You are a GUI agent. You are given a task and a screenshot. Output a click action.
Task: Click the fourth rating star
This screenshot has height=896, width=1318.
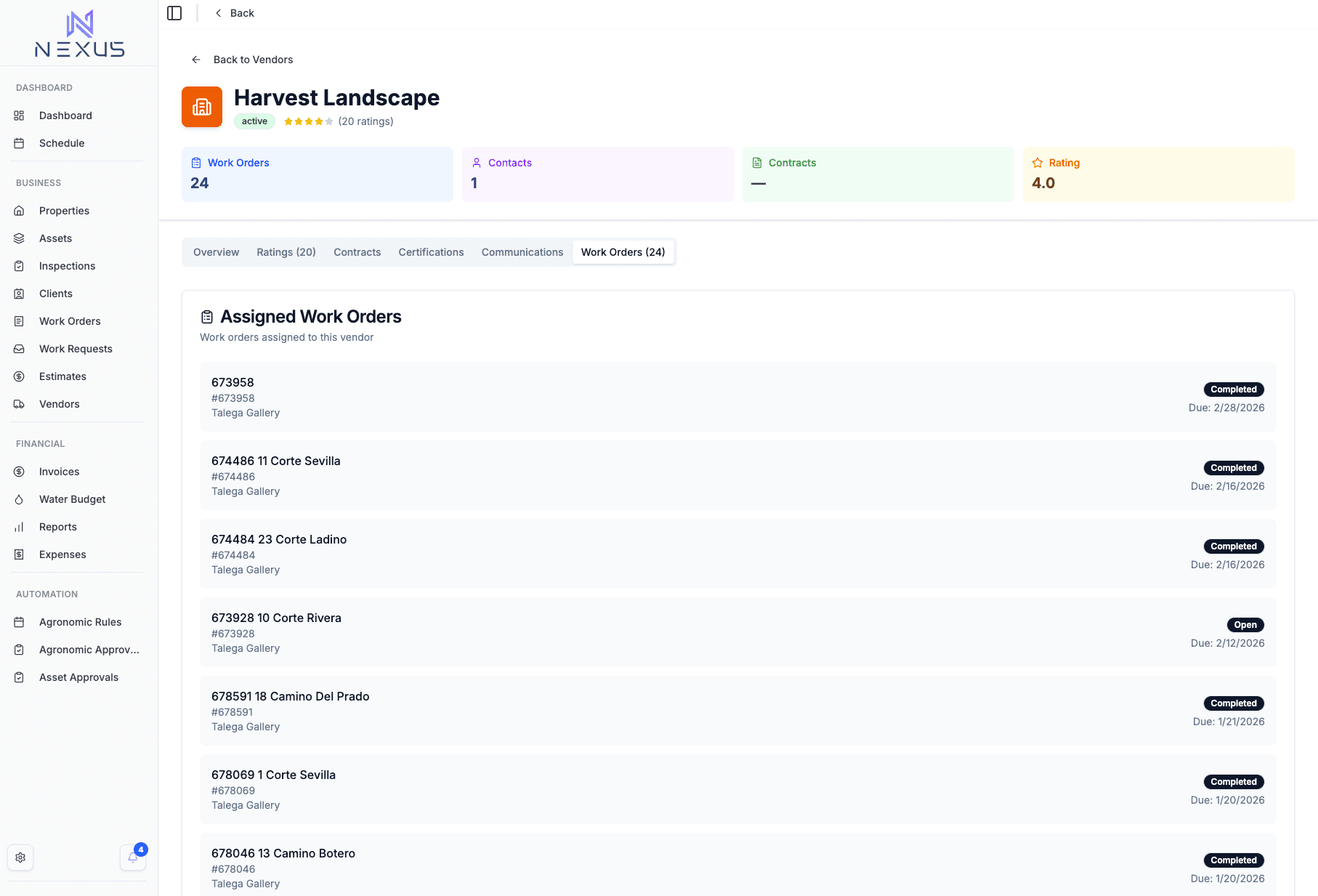pyautogui.click(x=318, y=121)
